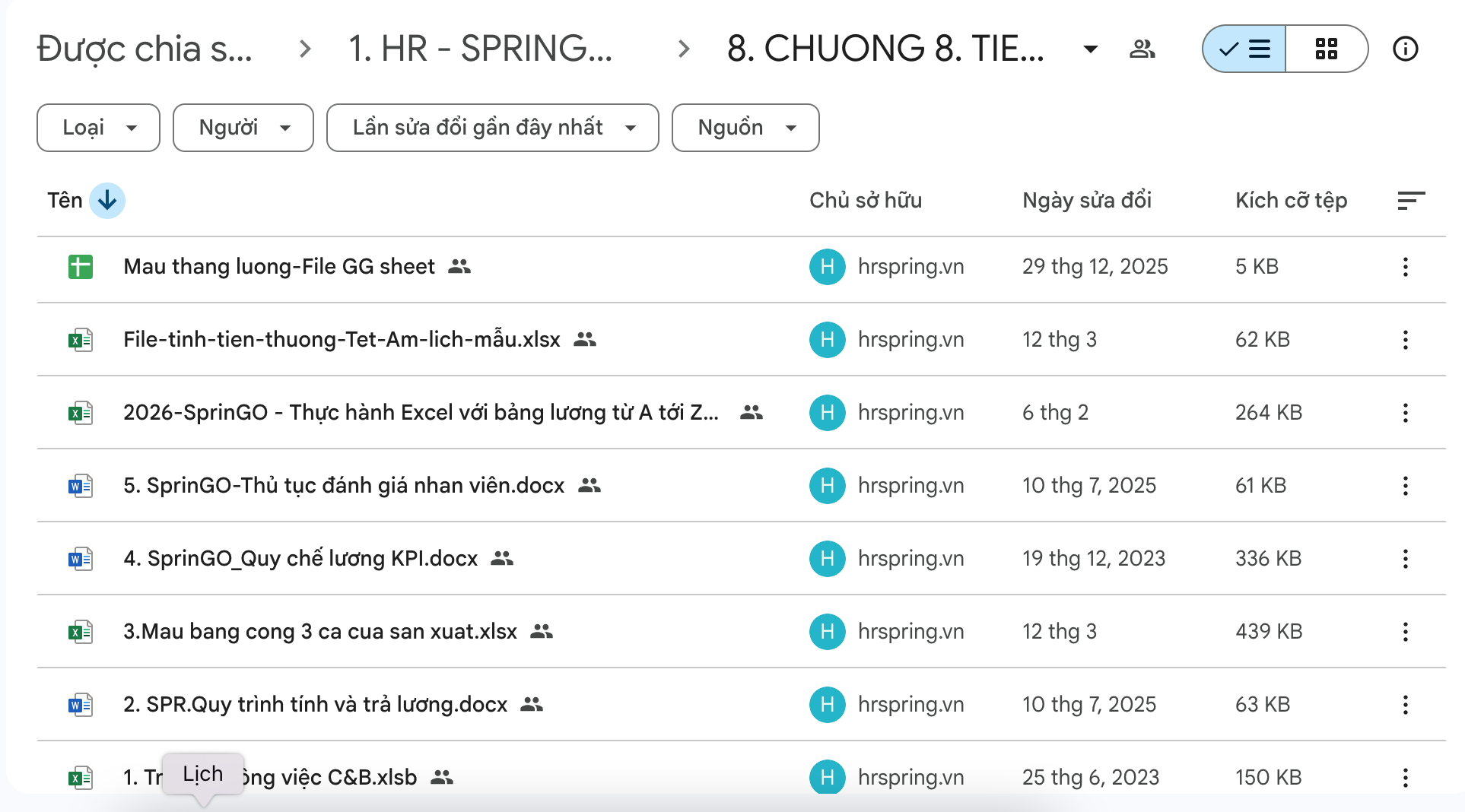Expand the Lần sửa đổi gần đây nhất filter
This screenshot has height=812, width=1465.
[492, 128]
